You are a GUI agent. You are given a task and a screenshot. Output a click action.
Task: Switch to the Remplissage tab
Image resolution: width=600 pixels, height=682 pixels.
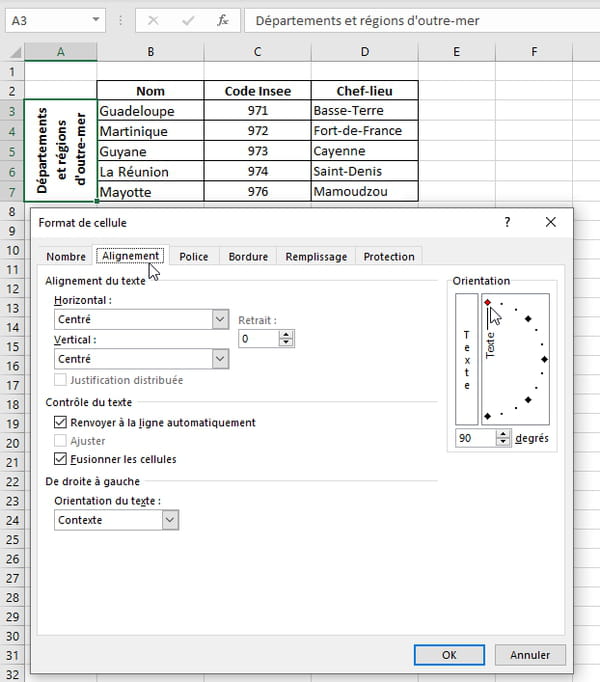pyautogui.click(x=316, y=256)
